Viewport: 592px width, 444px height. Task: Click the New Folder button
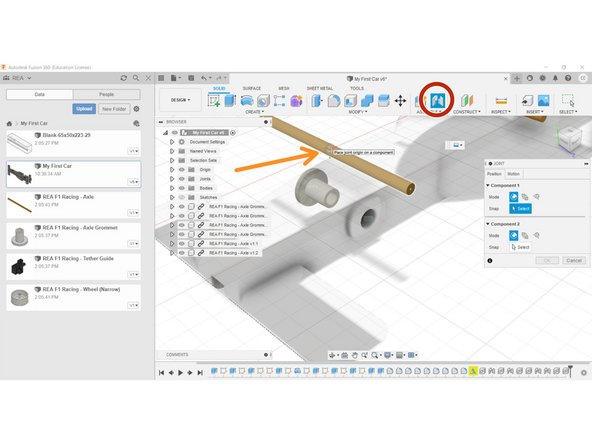114,109
